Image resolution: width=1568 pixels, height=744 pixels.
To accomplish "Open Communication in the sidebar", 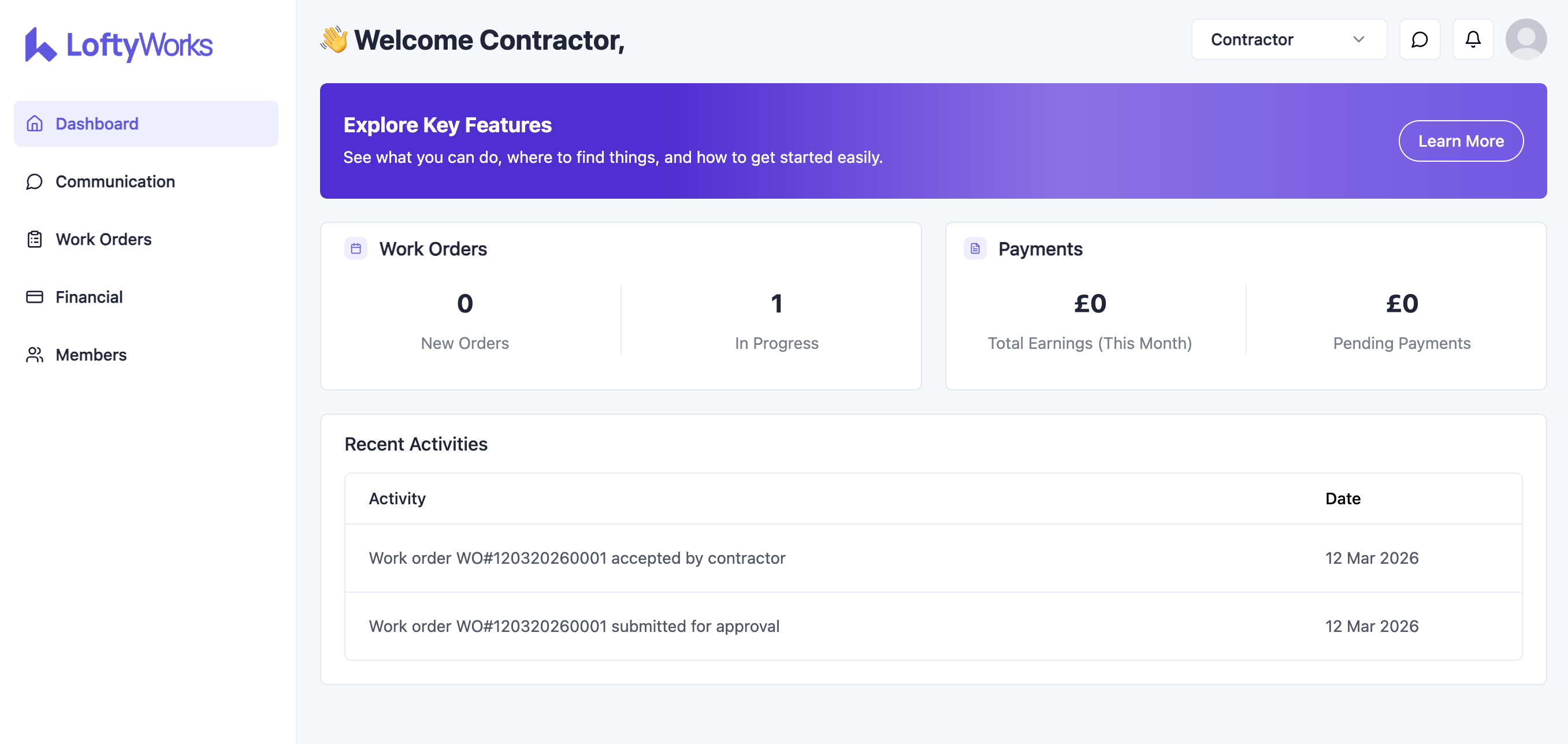I will tap(115, 181).
